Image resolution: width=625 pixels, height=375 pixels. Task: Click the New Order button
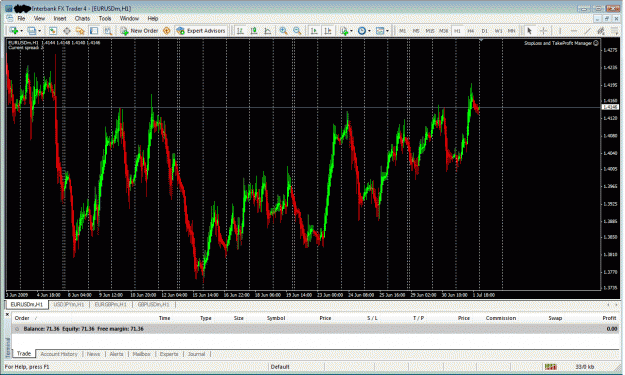140,31
